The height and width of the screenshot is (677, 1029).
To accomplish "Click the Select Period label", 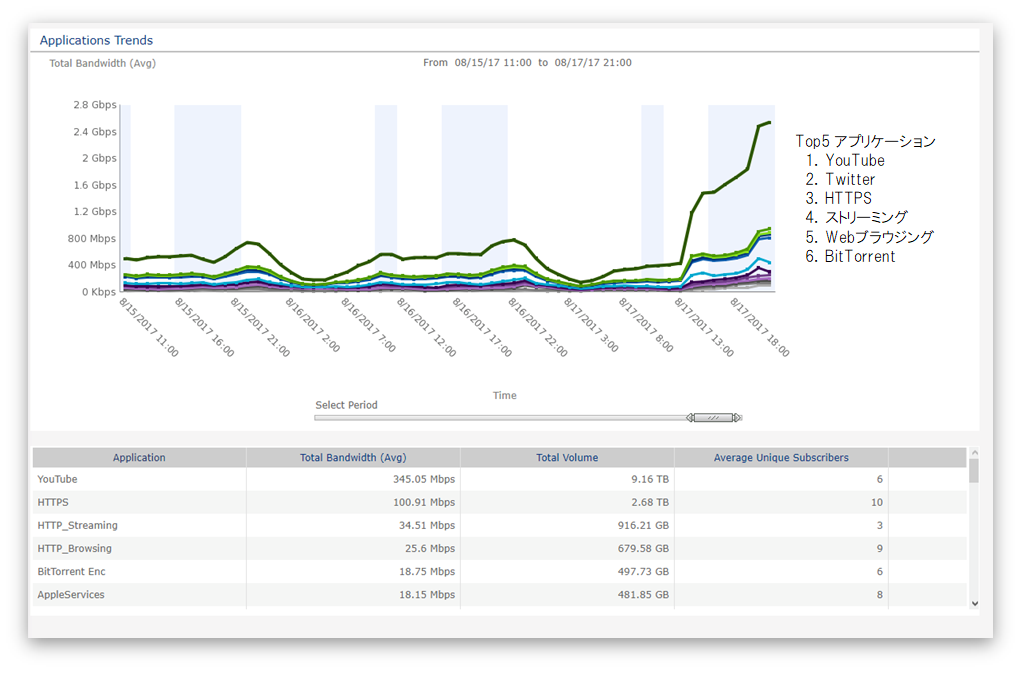I will 346,405.
